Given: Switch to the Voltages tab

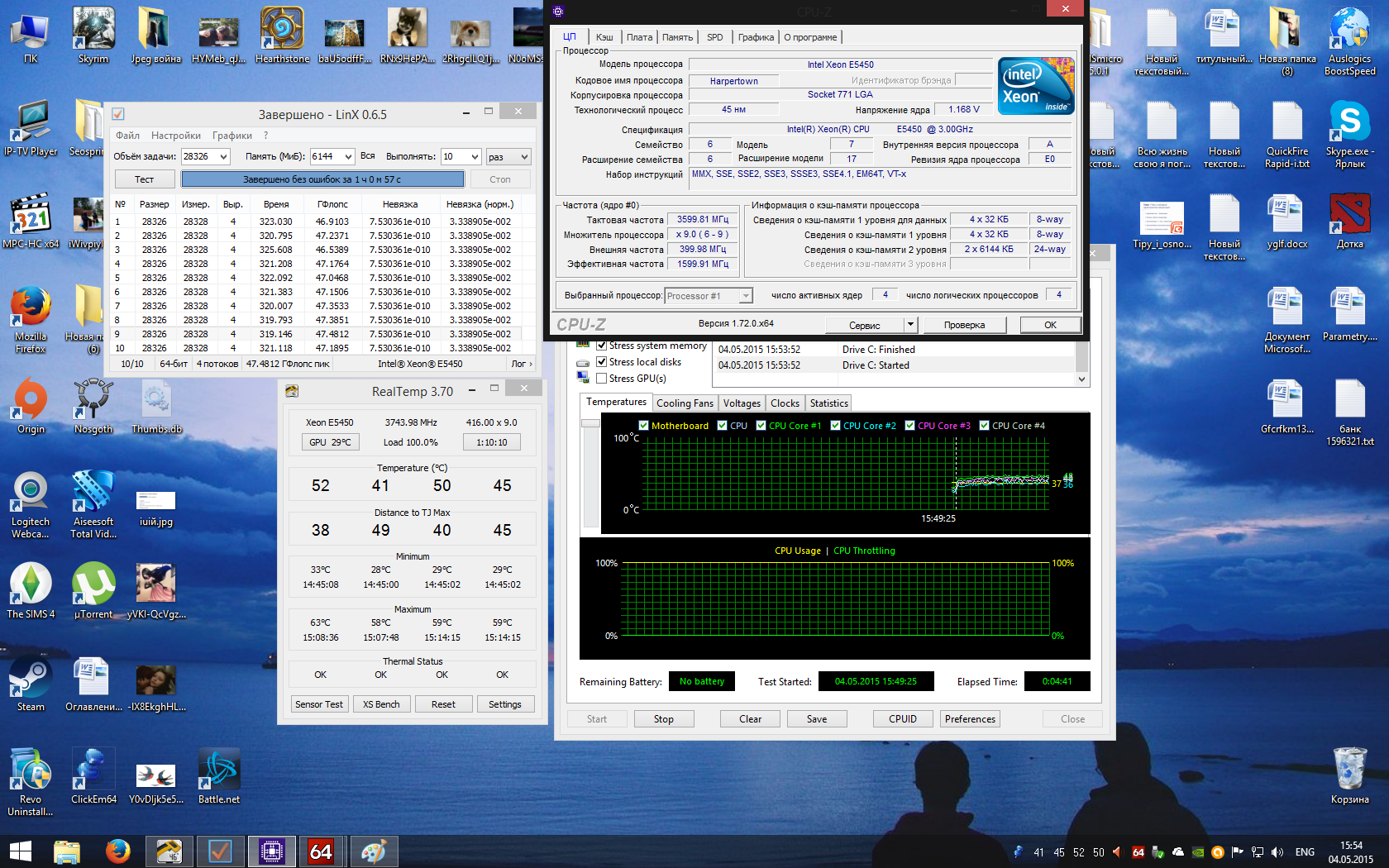Looking at the screenshot, I should point(742,403).
